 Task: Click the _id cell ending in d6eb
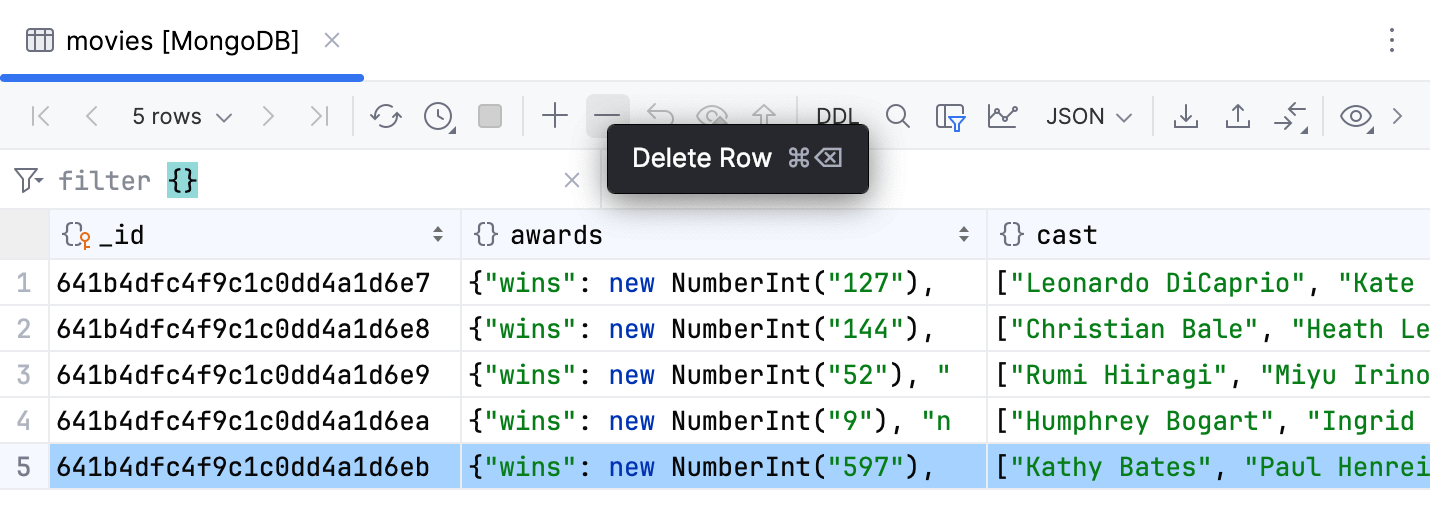point(255,467)
